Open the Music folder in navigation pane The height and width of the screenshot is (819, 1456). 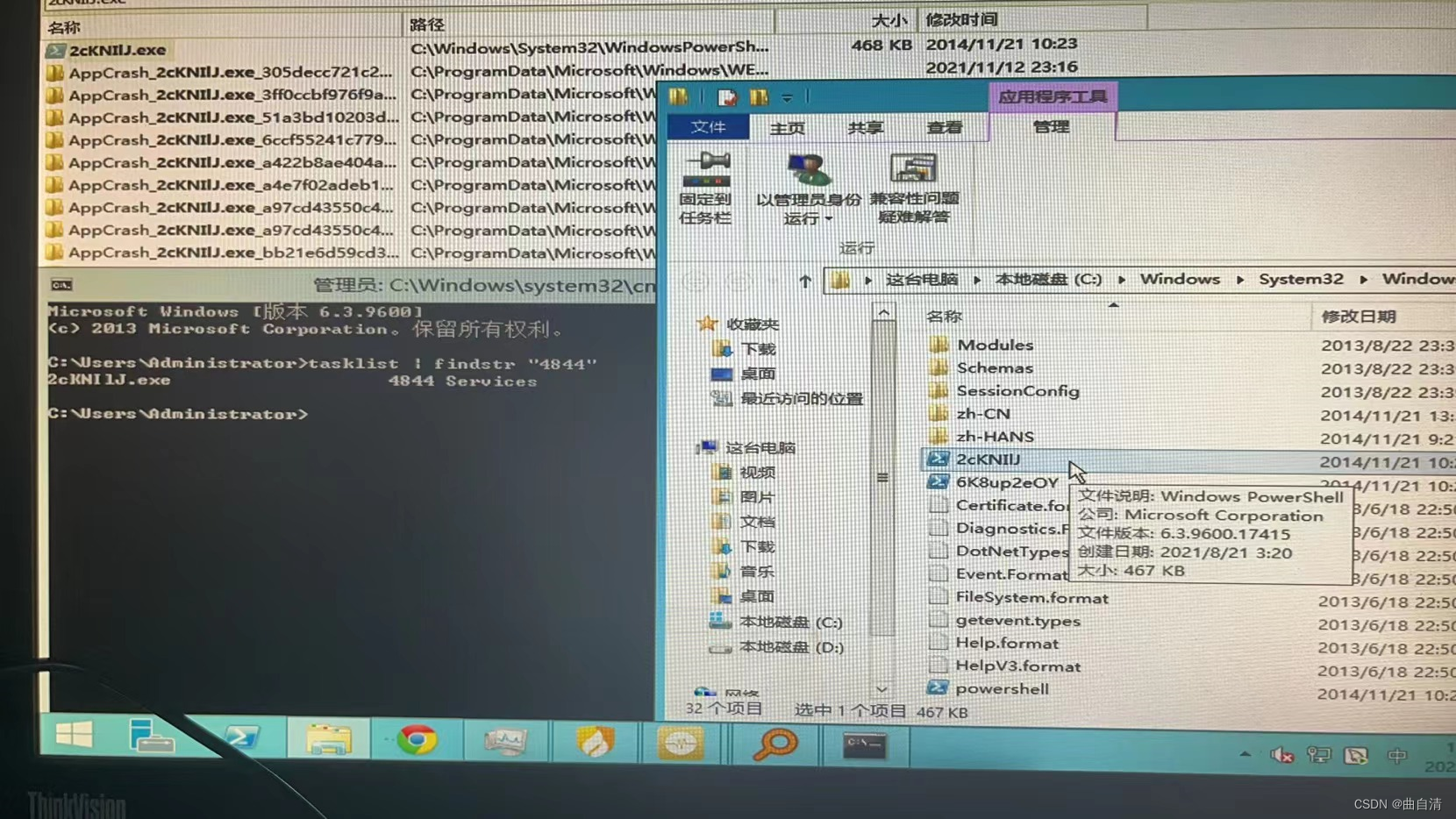746,572
